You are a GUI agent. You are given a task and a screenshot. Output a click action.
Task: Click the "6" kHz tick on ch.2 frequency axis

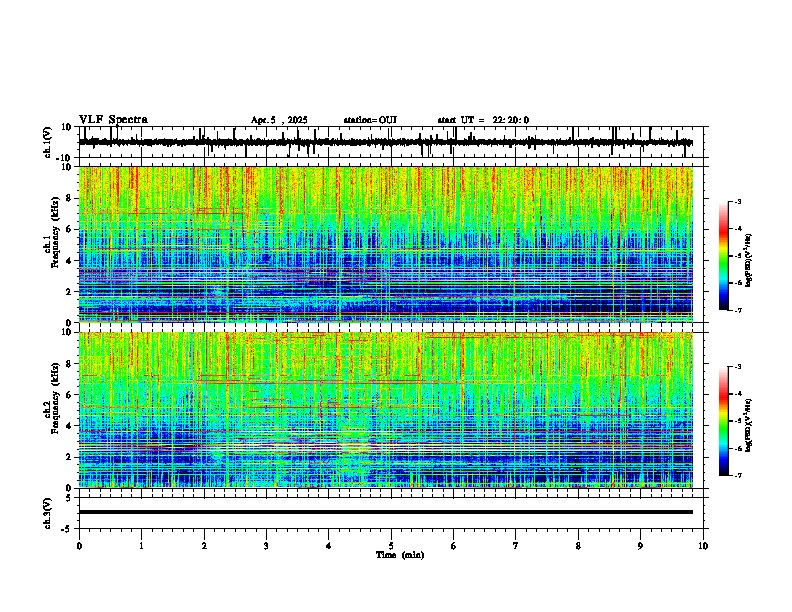(x=70, y=395)
